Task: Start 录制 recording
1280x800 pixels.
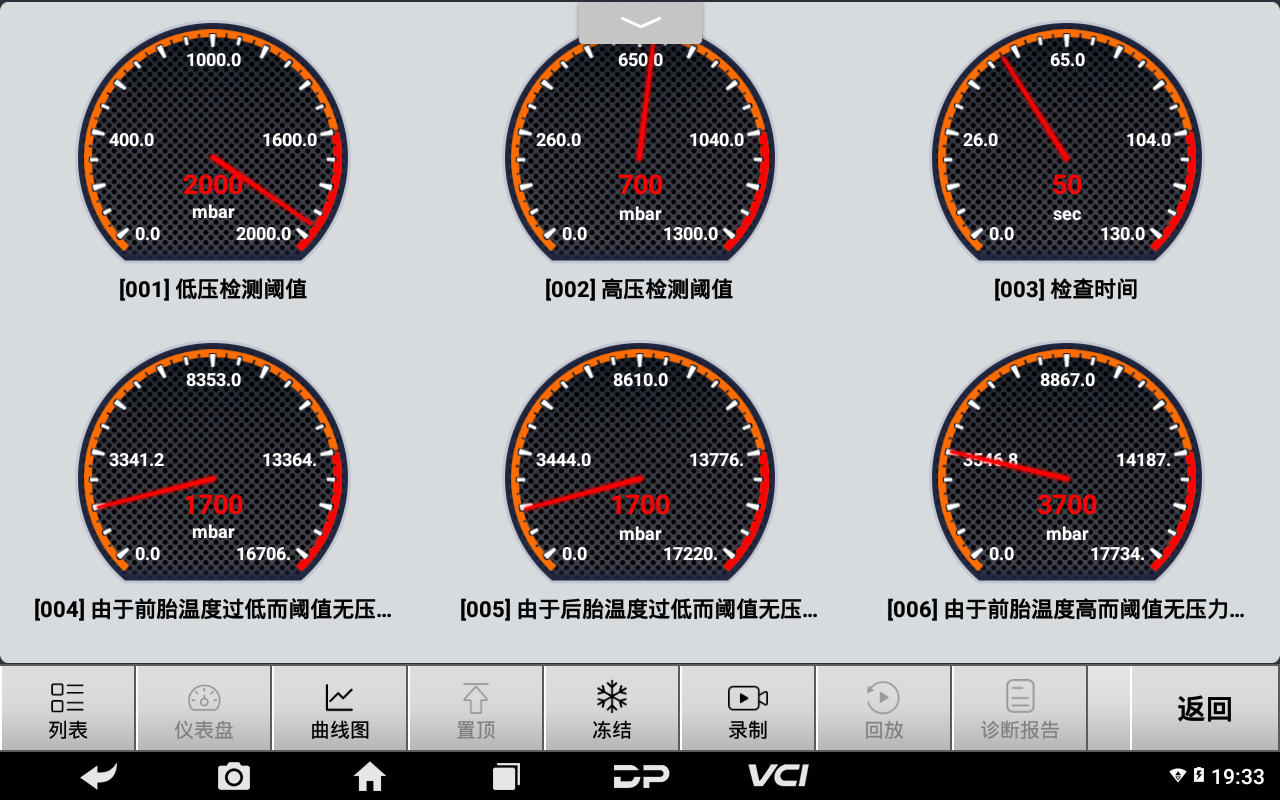Action: coord(748,709)
